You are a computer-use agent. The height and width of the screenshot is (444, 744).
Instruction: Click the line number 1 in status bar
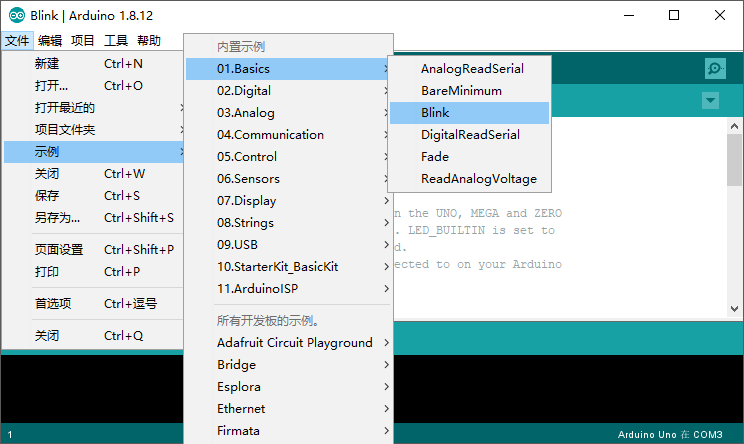pyautogui.click(x=10, y=435)
